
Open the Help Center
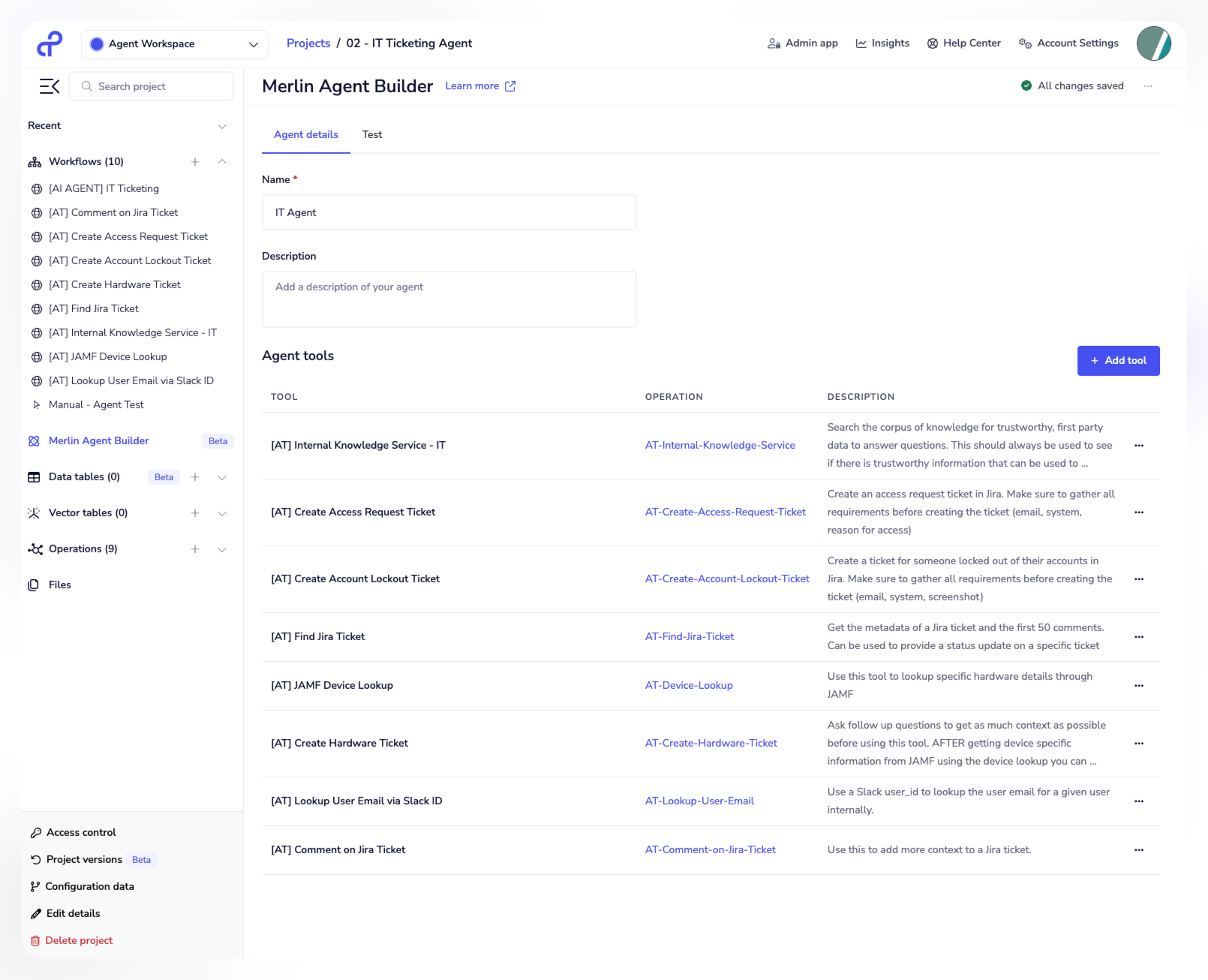(963, 43)
